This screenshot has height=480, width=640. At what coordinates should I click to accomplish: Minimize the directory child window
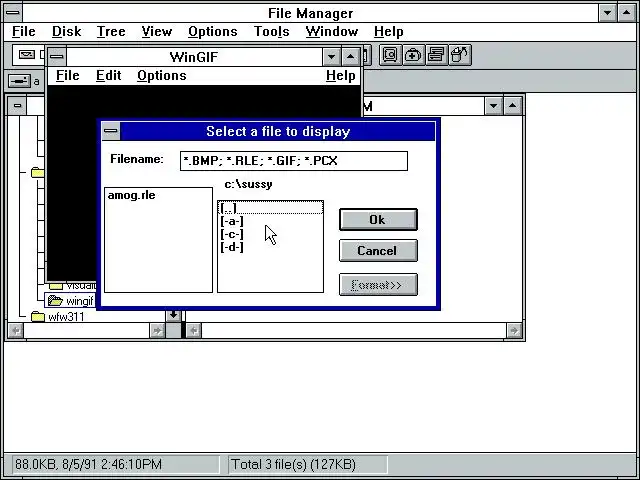pyautogui.click(x=493, y=106)
